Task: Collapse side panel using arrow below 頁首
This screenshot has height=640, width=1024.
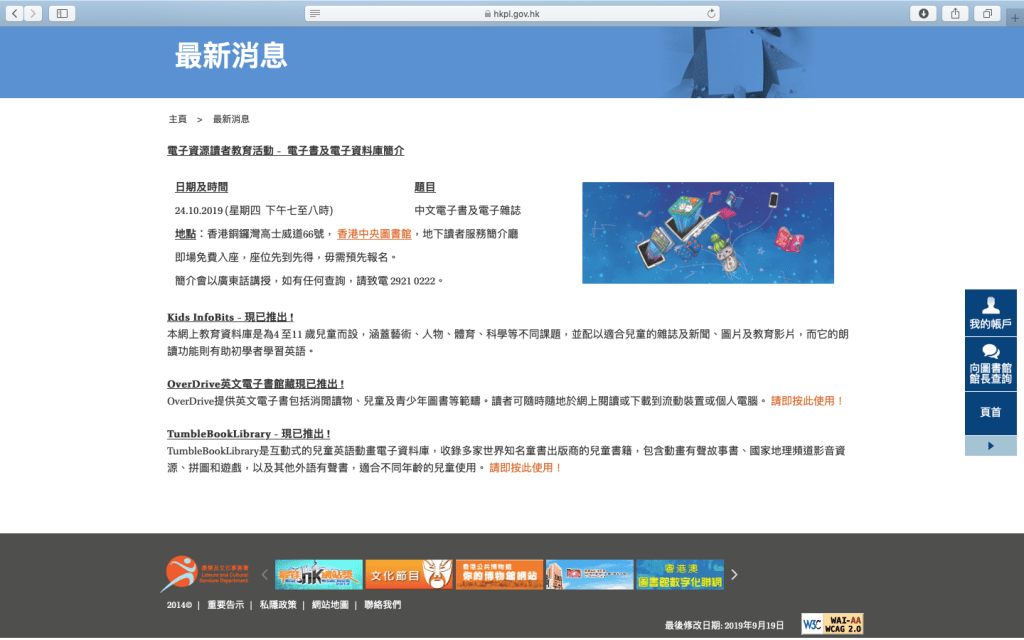Action: point(990,446)
